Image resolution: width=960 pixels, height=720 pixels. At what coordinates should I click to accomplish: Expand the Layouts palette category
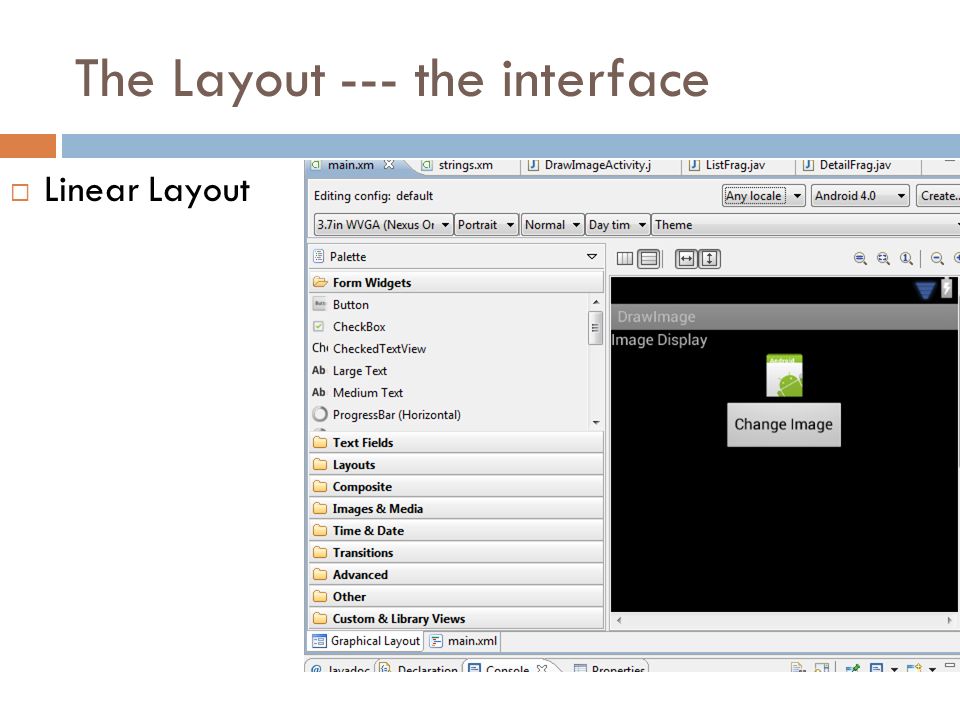point(457,464)
